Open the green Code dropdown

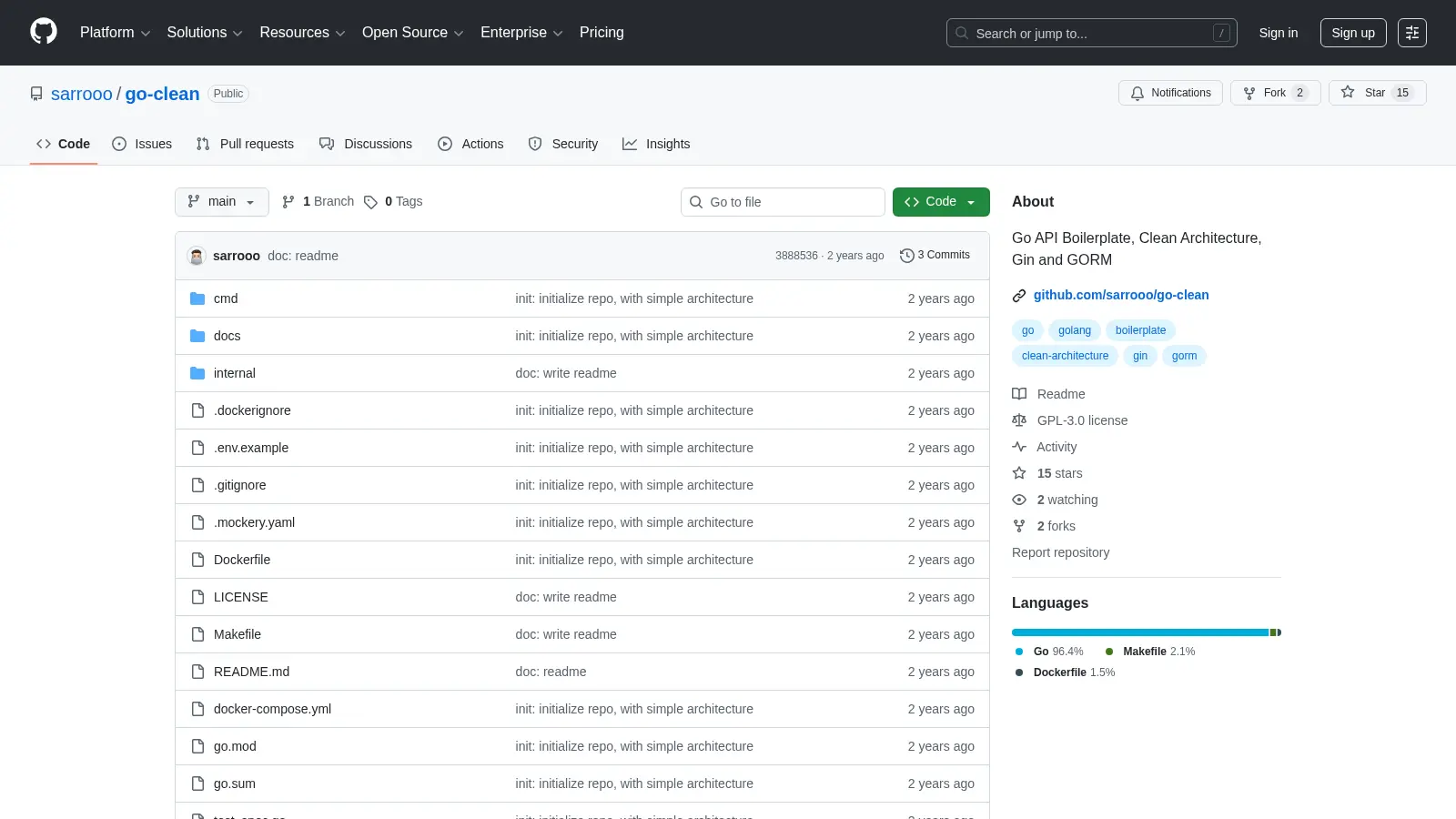(x=941, y=202)
